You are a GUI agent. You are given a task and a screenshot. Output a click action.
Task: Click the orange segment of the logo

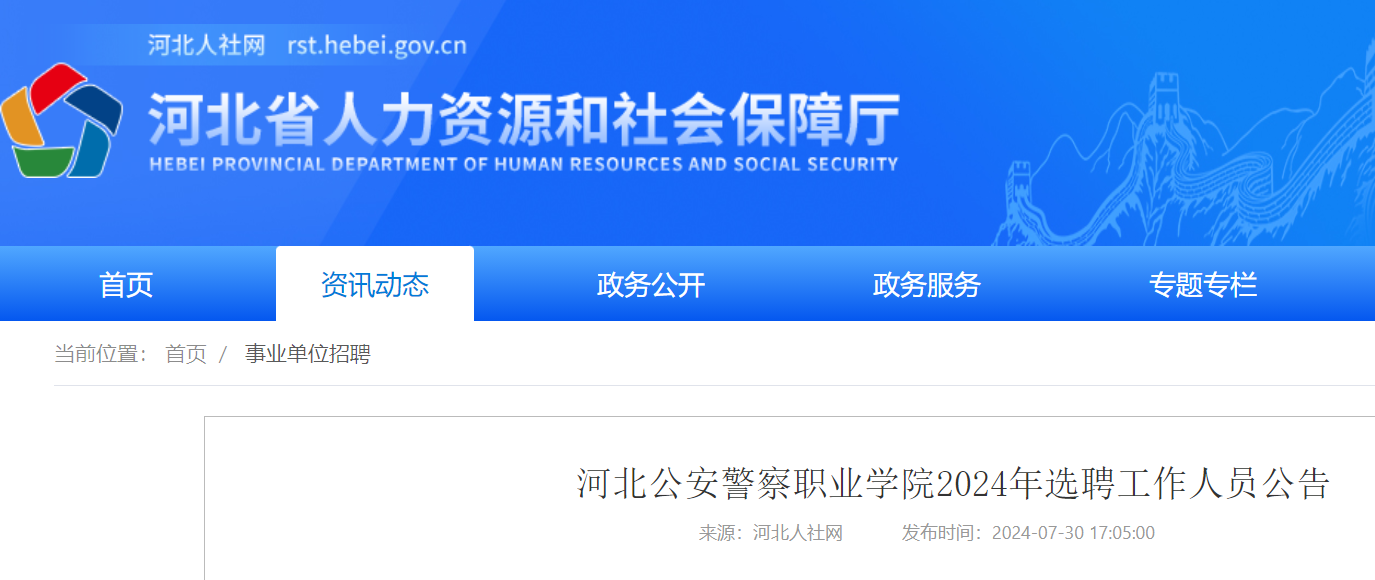(x=20, y=117)
